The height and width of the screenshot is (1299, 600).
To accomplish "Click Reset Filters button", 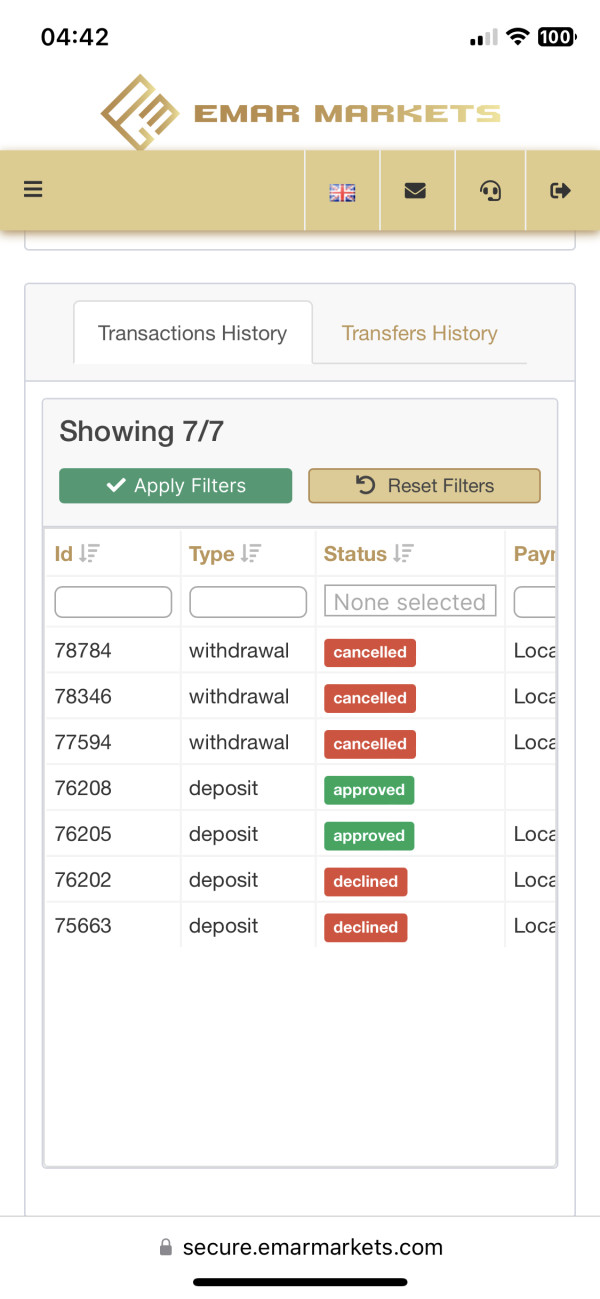I will tap(424, 486).
